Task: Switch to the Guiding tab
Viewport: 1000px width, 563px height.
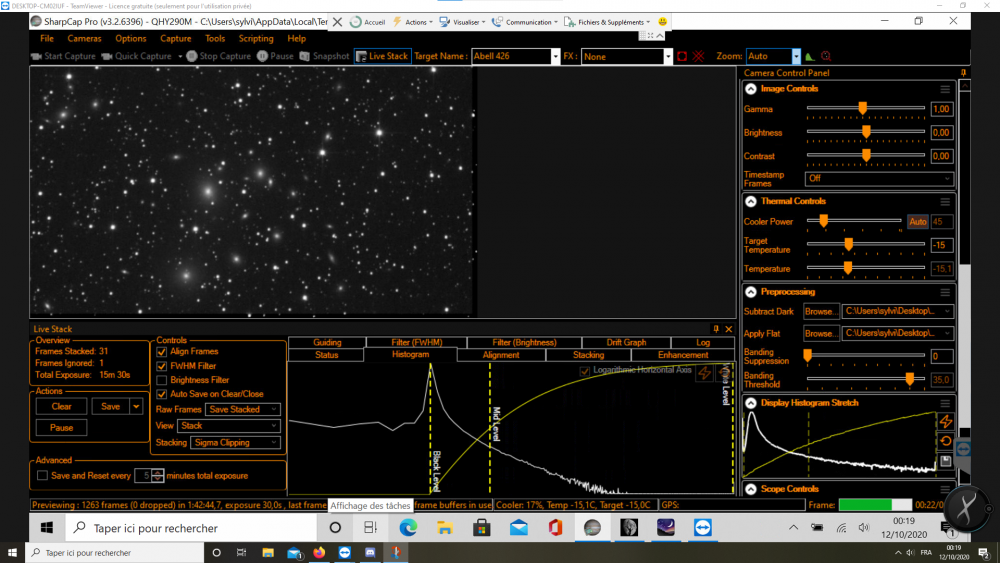Action: (x=327, y=342)
